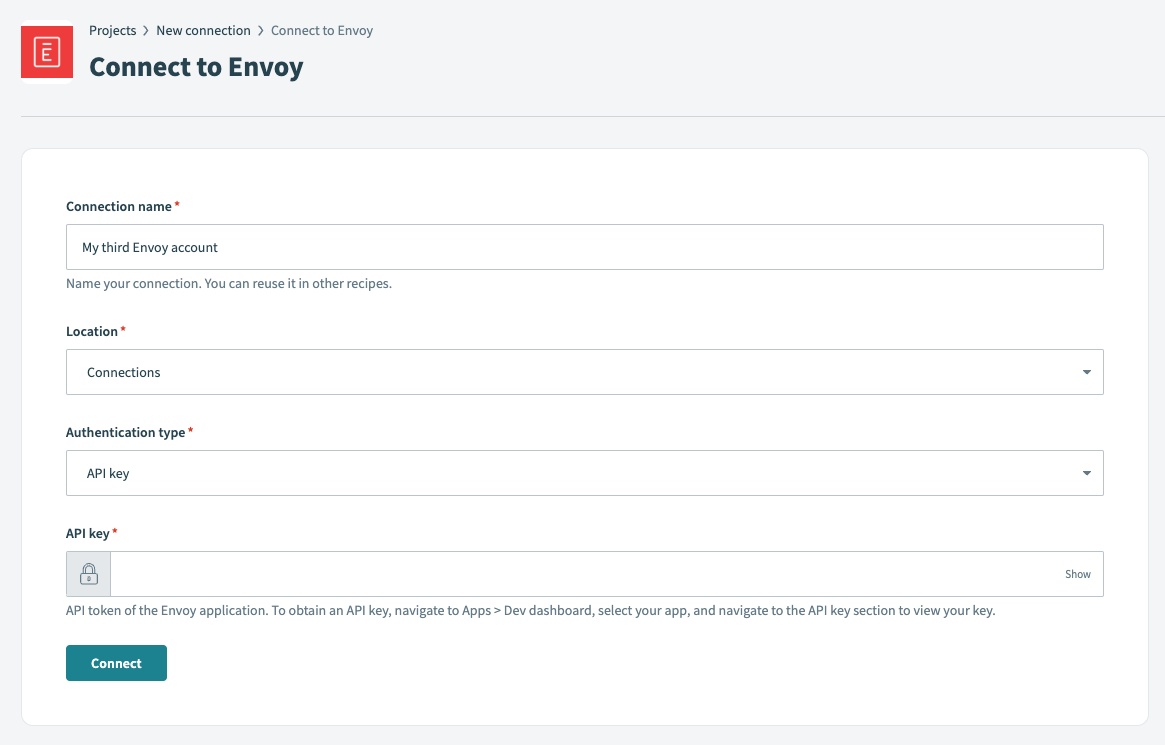Click the 'API key' value in Authentication type
The width and height of the screenshot is (1165, 745).
click(108, 472)
